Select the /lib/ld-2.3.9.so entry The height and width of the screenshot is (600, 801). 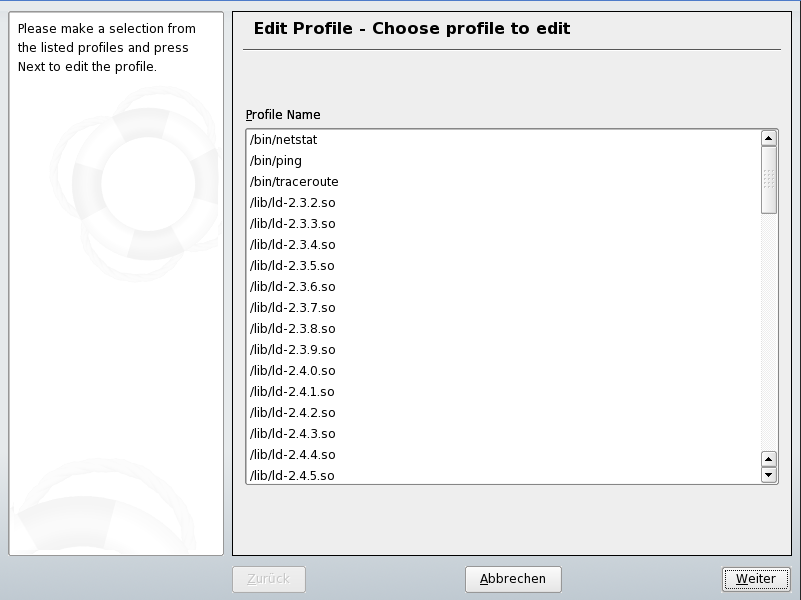click(x=293, y=349)
